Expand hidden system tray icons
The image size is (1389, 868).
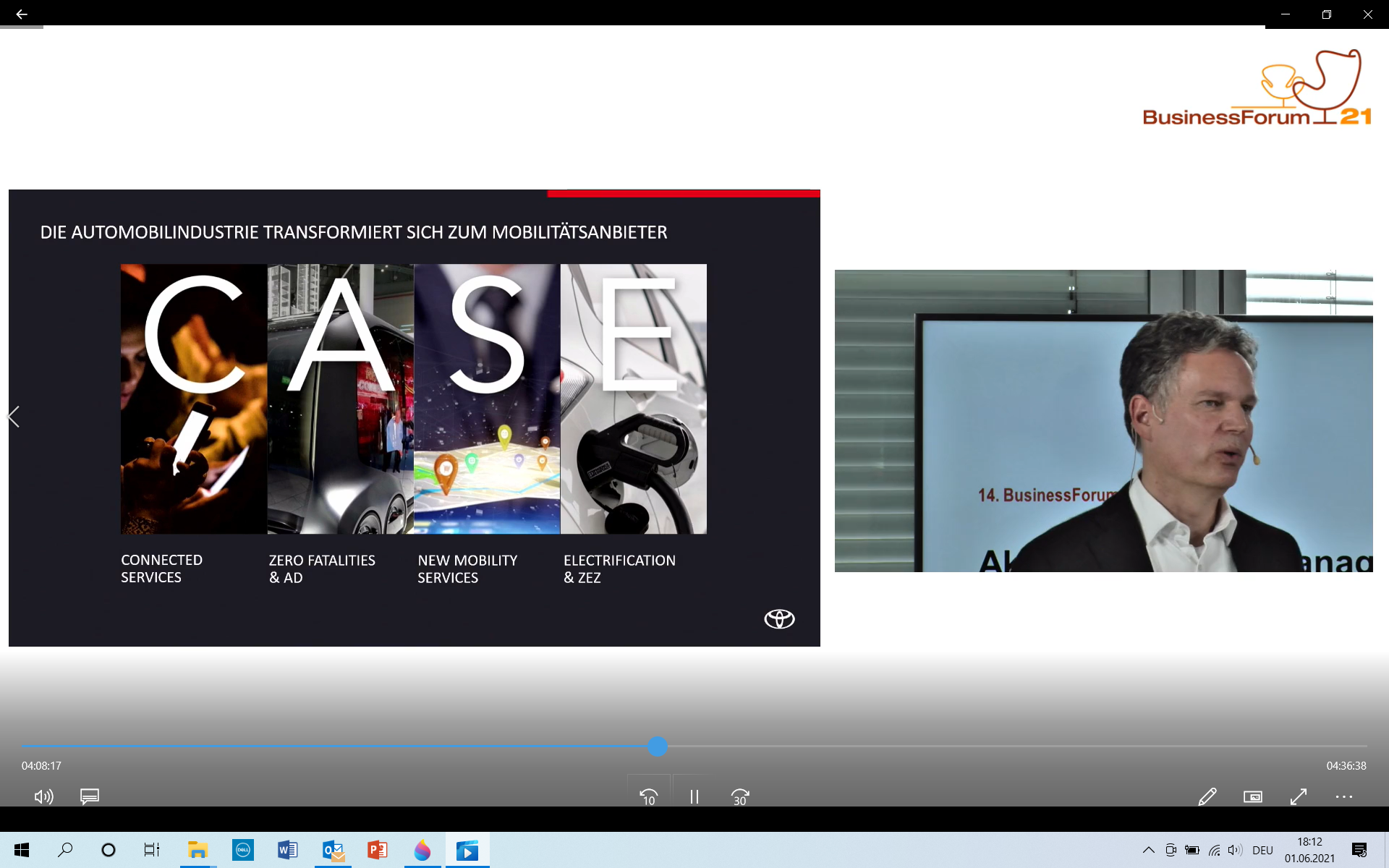tap(1148, 850)
